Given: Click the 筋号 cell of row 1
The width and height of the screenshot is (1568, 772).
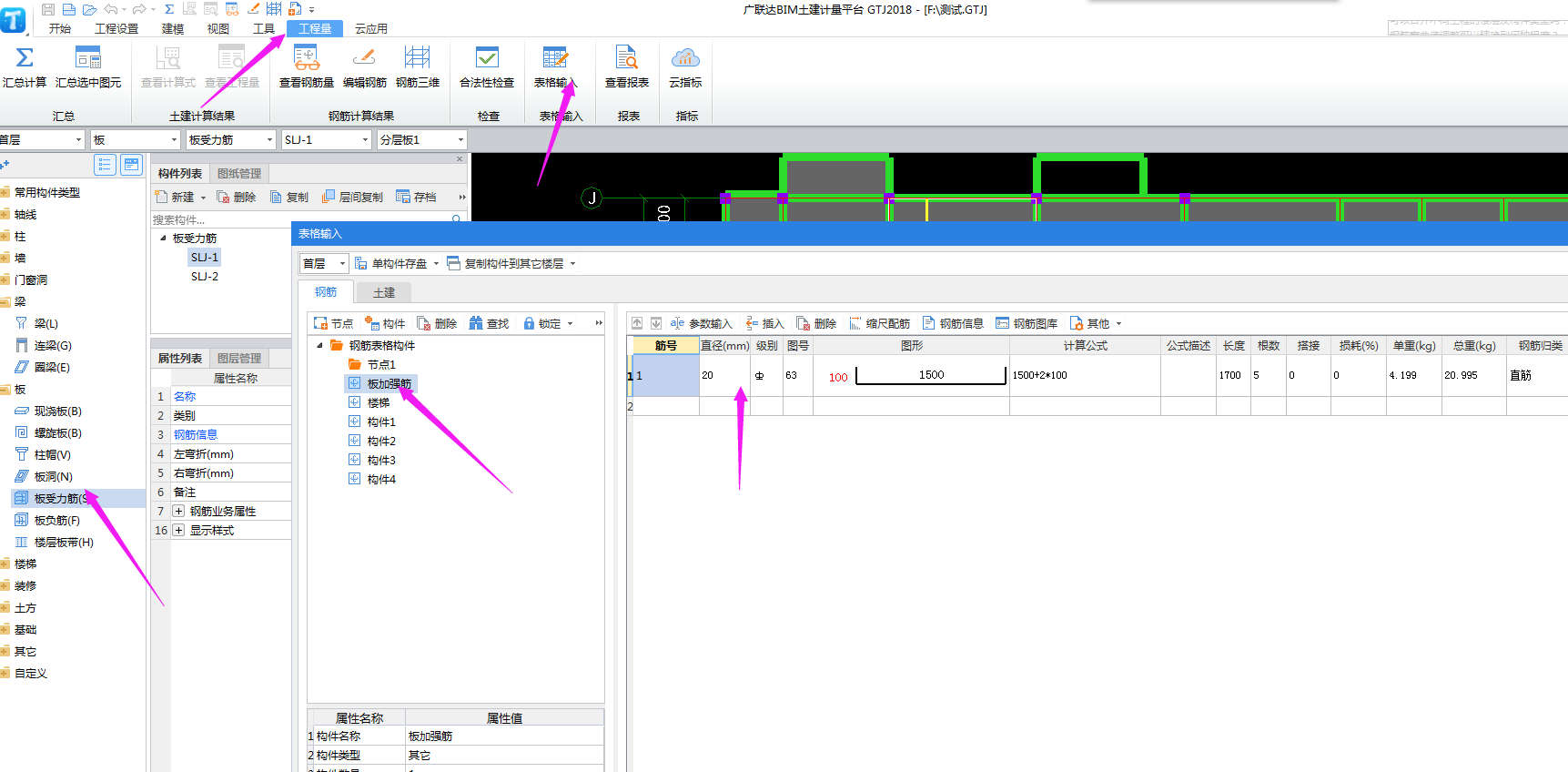Looking at the screenshot, I should (x=665, y=375).
